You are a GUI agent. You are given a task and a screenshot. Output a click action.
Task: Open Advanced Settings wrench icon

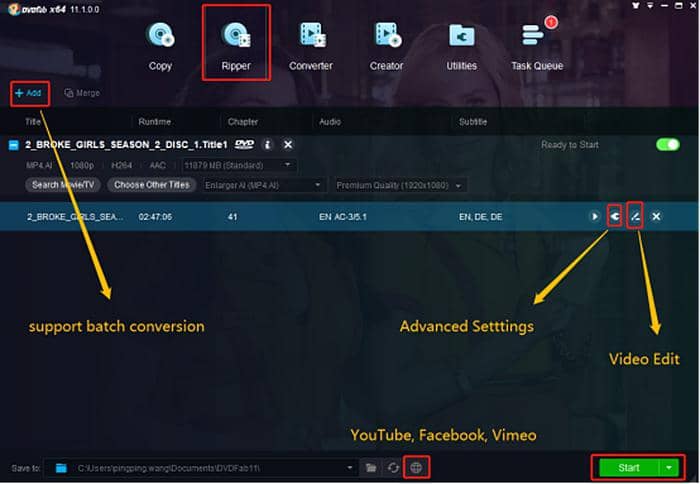click(615, 216)
